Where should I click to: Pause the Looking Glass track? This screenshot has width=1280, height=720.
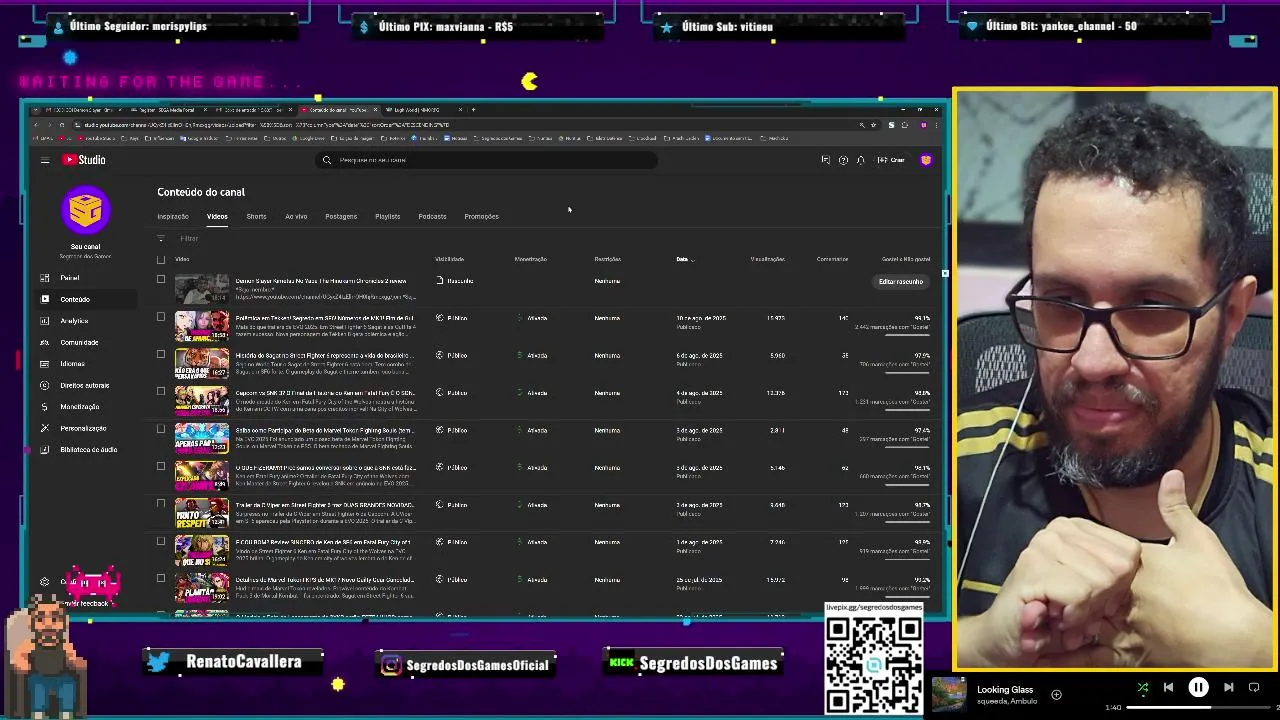(x=1198, y=687)
